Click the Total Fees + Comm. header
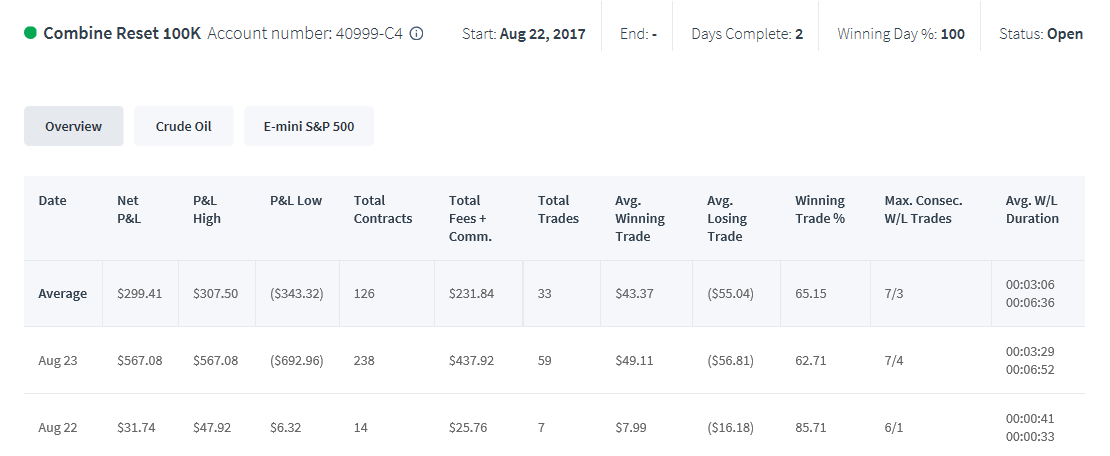Viewport: 1110px width, 456px height. [471, 218]
